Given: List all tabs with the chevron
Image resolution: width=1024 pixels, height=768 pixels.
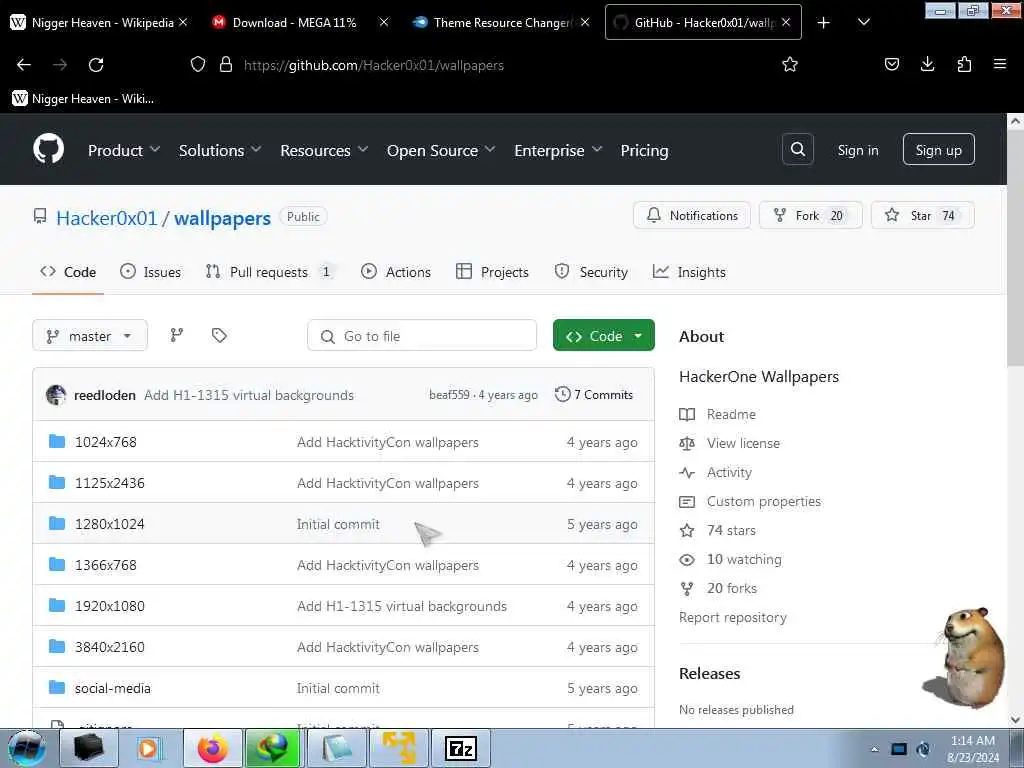Looking at the screenshot, I should click(863, 22).
